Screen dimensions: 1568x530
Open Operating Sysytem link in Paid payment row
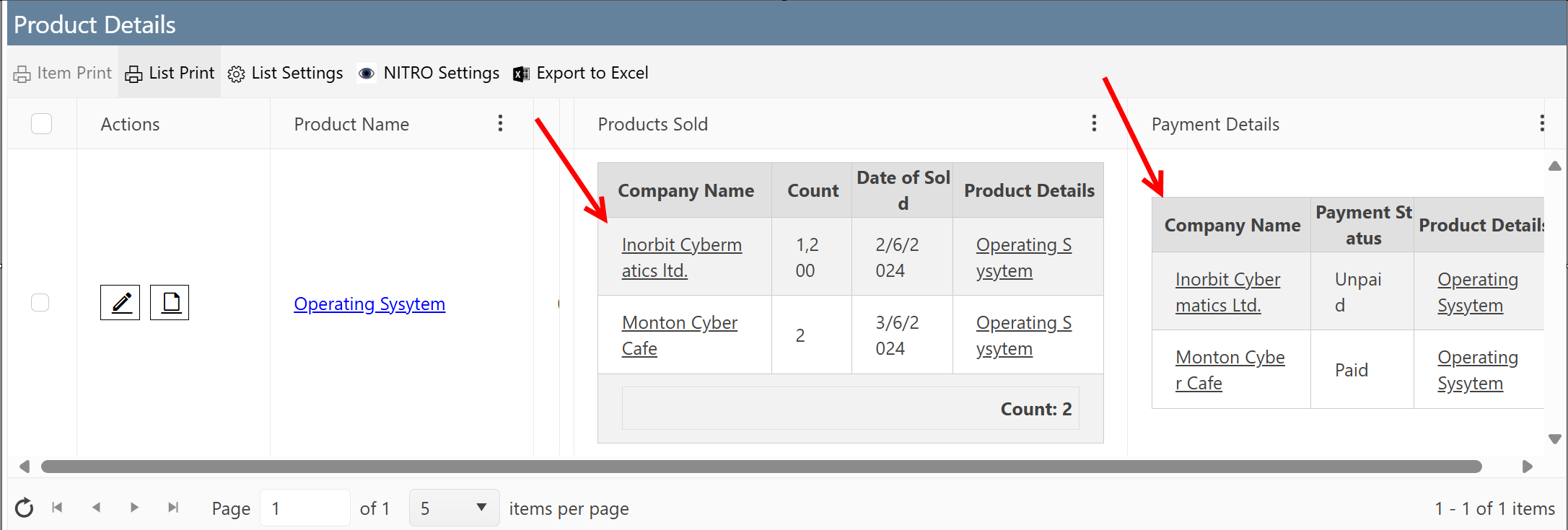tap(1478, 370)
